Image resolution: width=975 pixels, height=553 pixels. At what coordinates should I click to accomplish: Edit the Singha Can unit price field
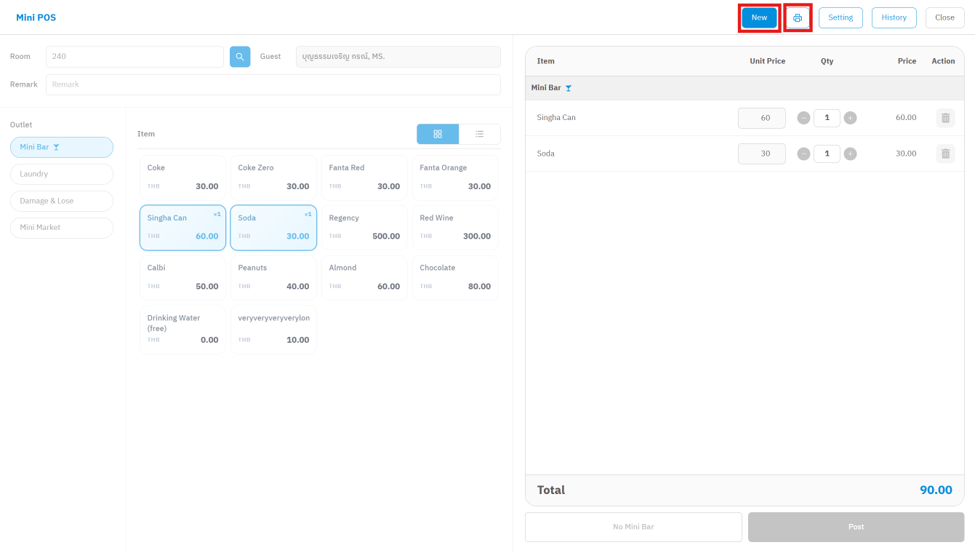click(762, 118)
